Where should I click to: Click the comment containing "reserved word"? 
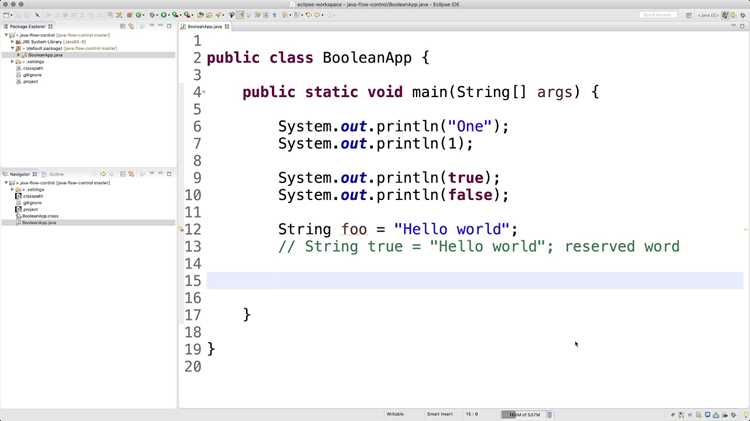coord(479,247)
